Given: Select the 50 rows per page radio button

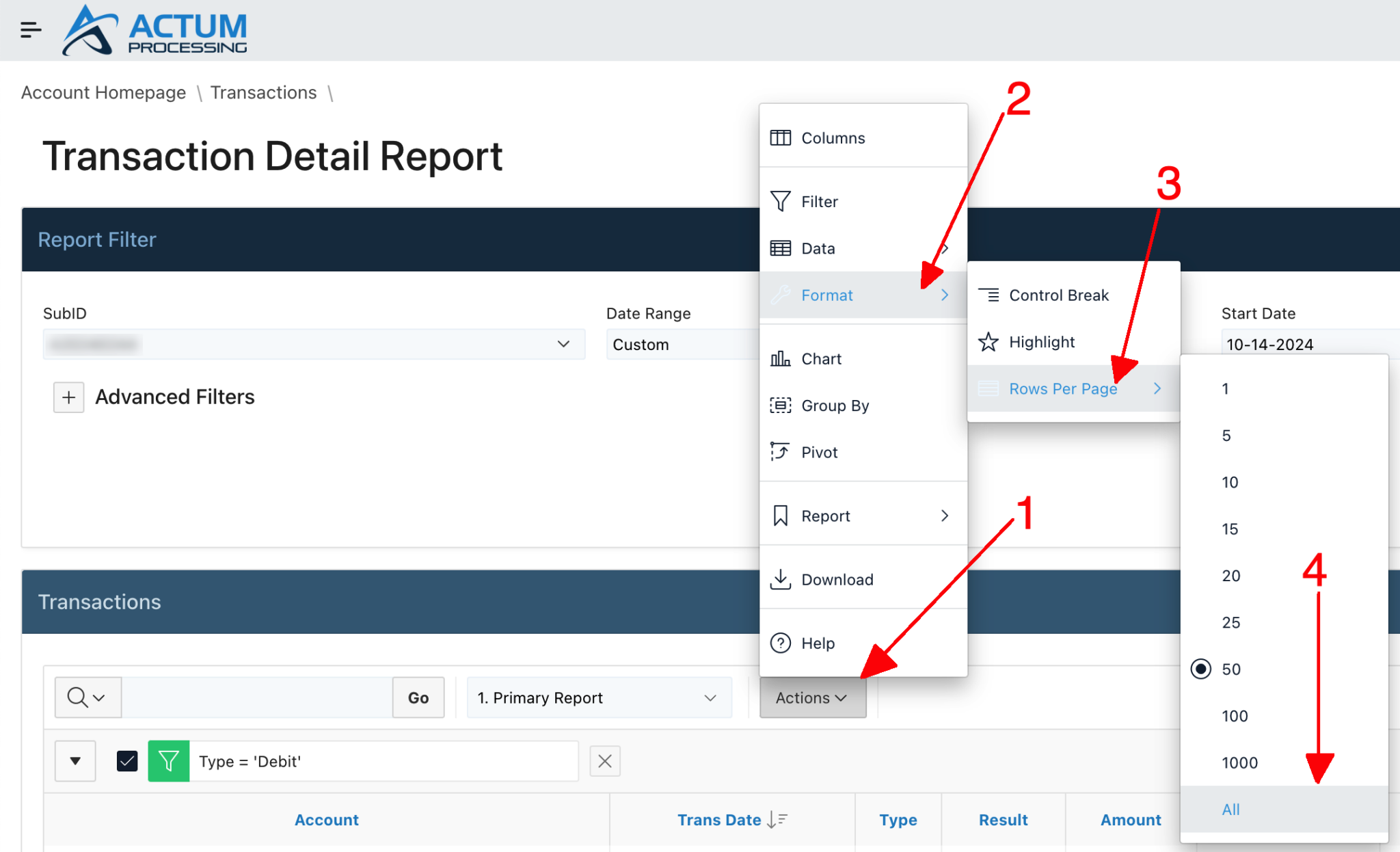Looking at the screenshot, I should coord(1201,669).
